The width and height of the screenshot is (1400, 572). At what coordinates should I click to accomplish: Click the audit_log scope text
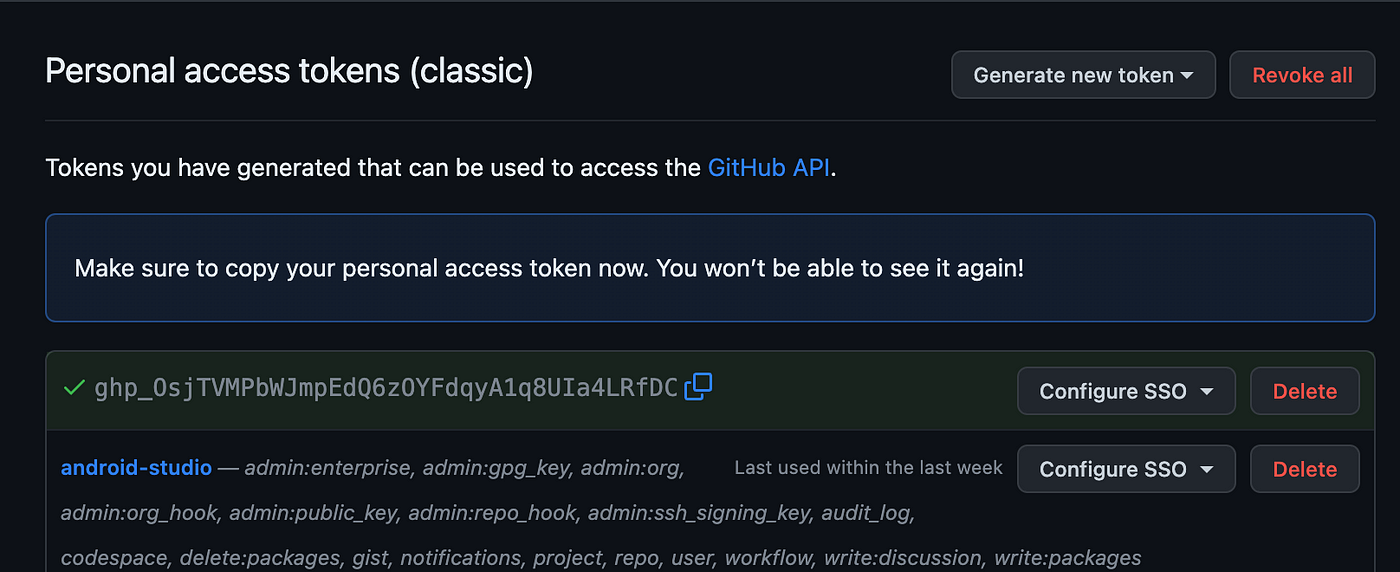[866, 513]
